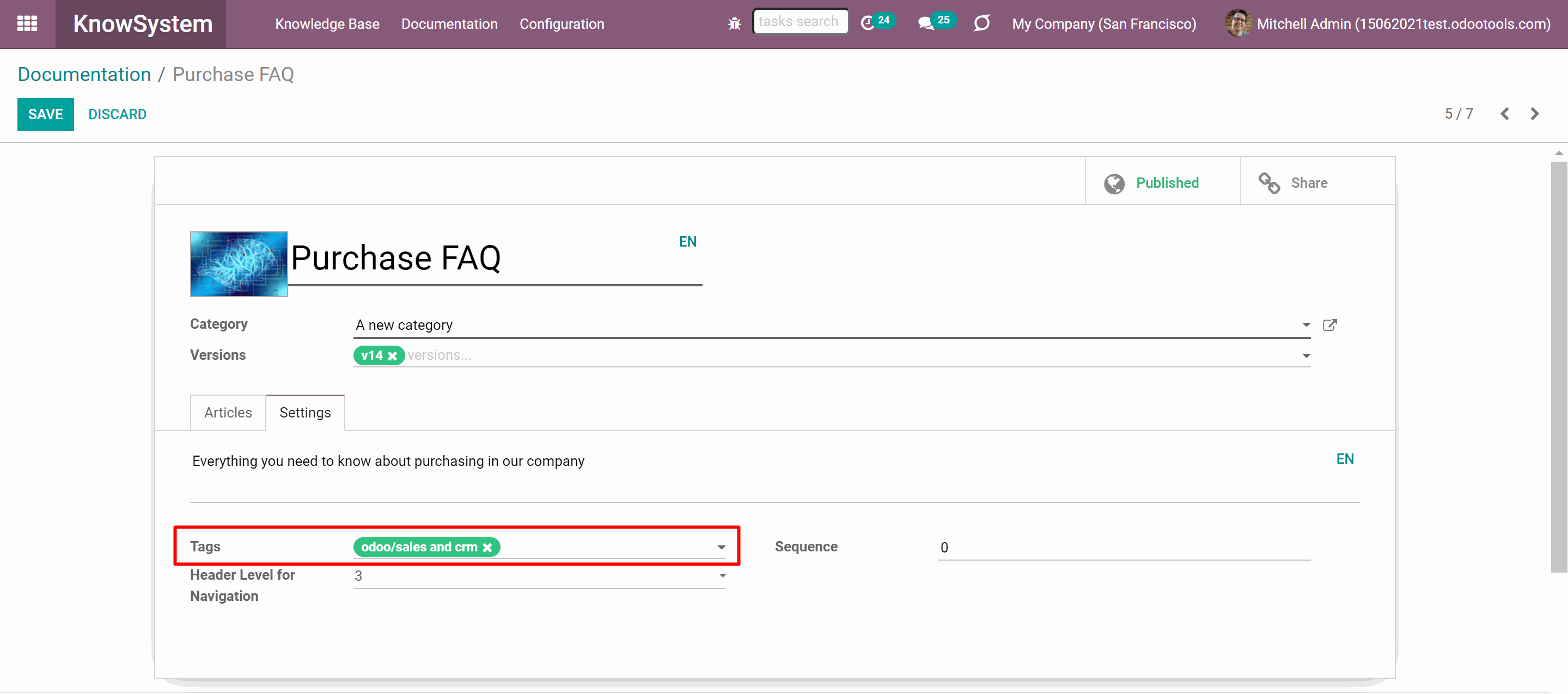This screenshot has width=1568, height=694.
Task: Remove the v14 version tag
Action: pos(393,356)
